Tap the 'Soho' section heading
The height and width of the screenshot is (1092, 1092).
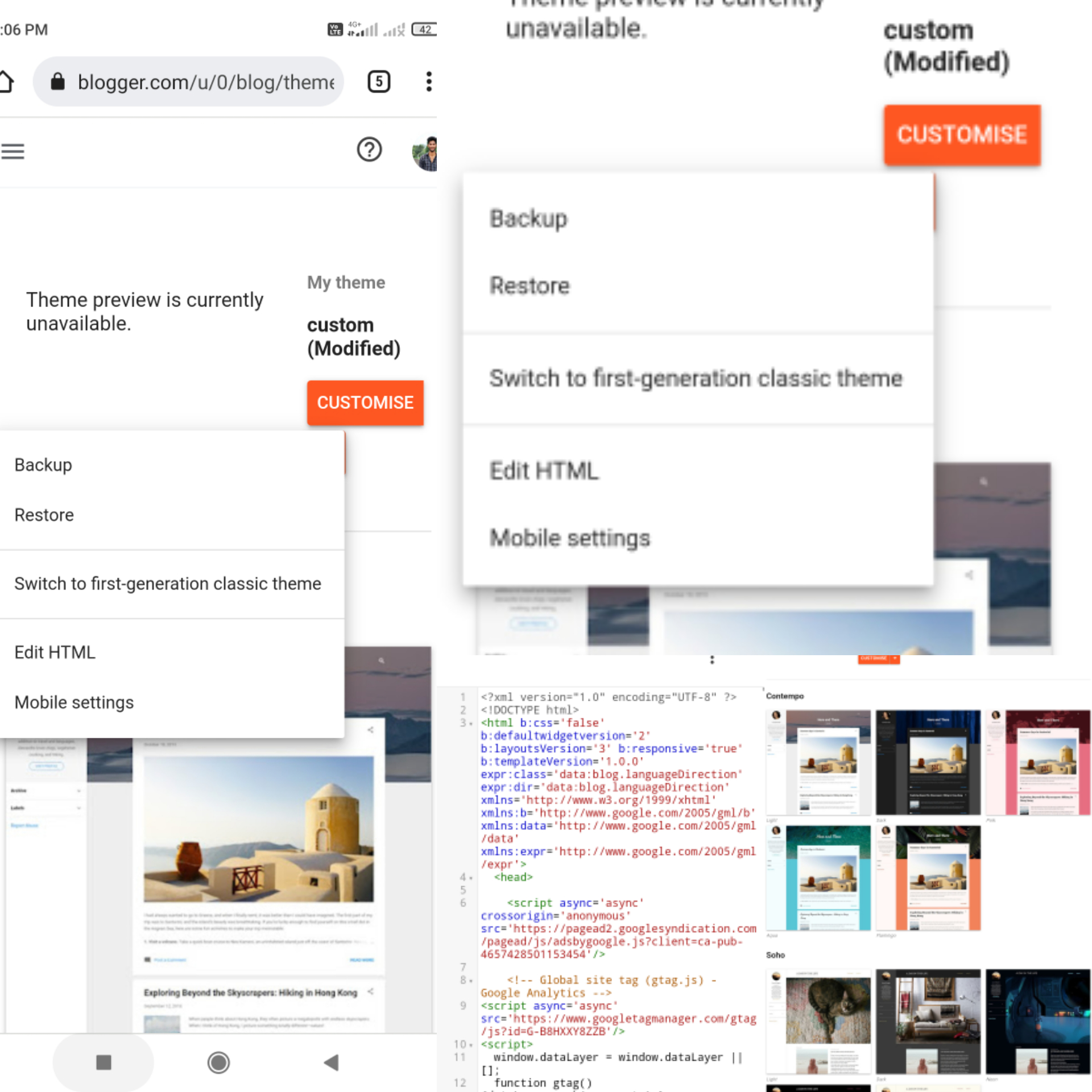tap(775, 955)
